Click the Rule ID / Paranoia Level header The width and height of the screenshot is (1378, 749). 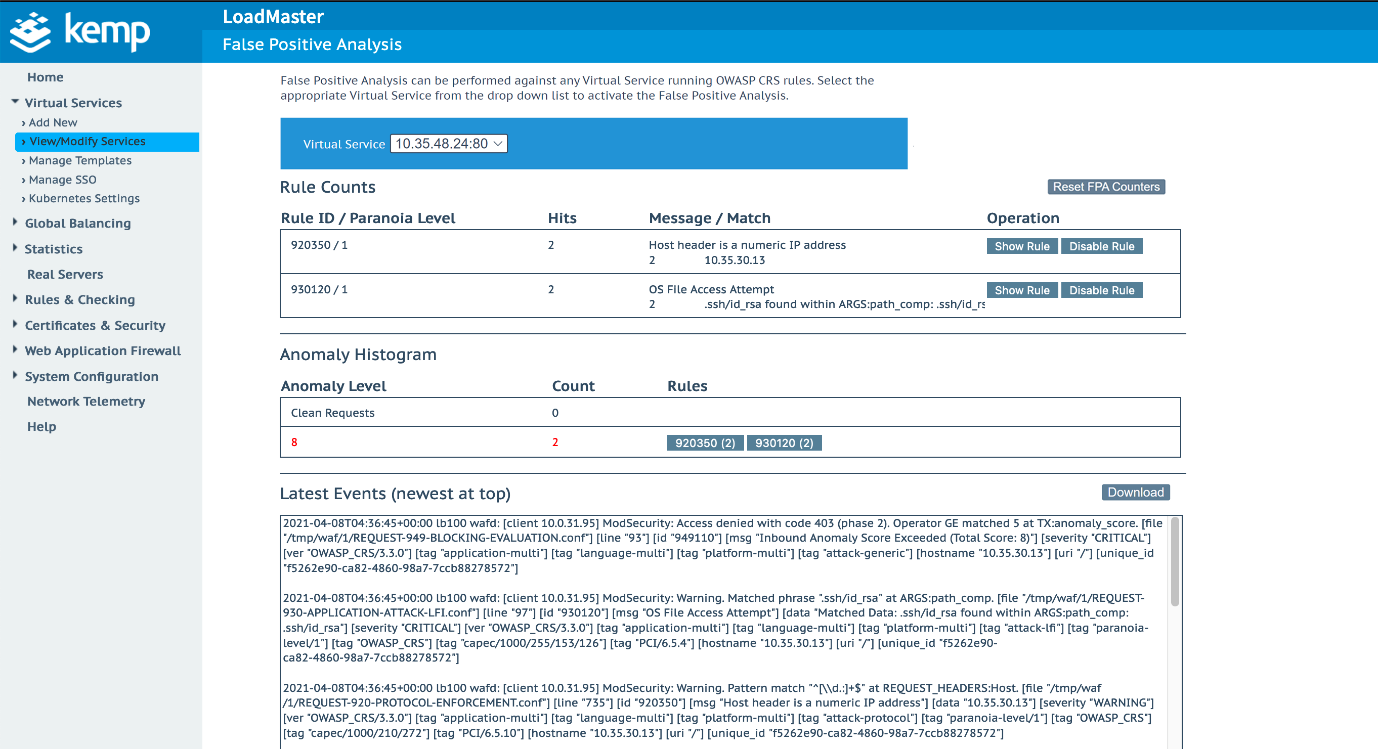tap(368, 218)
